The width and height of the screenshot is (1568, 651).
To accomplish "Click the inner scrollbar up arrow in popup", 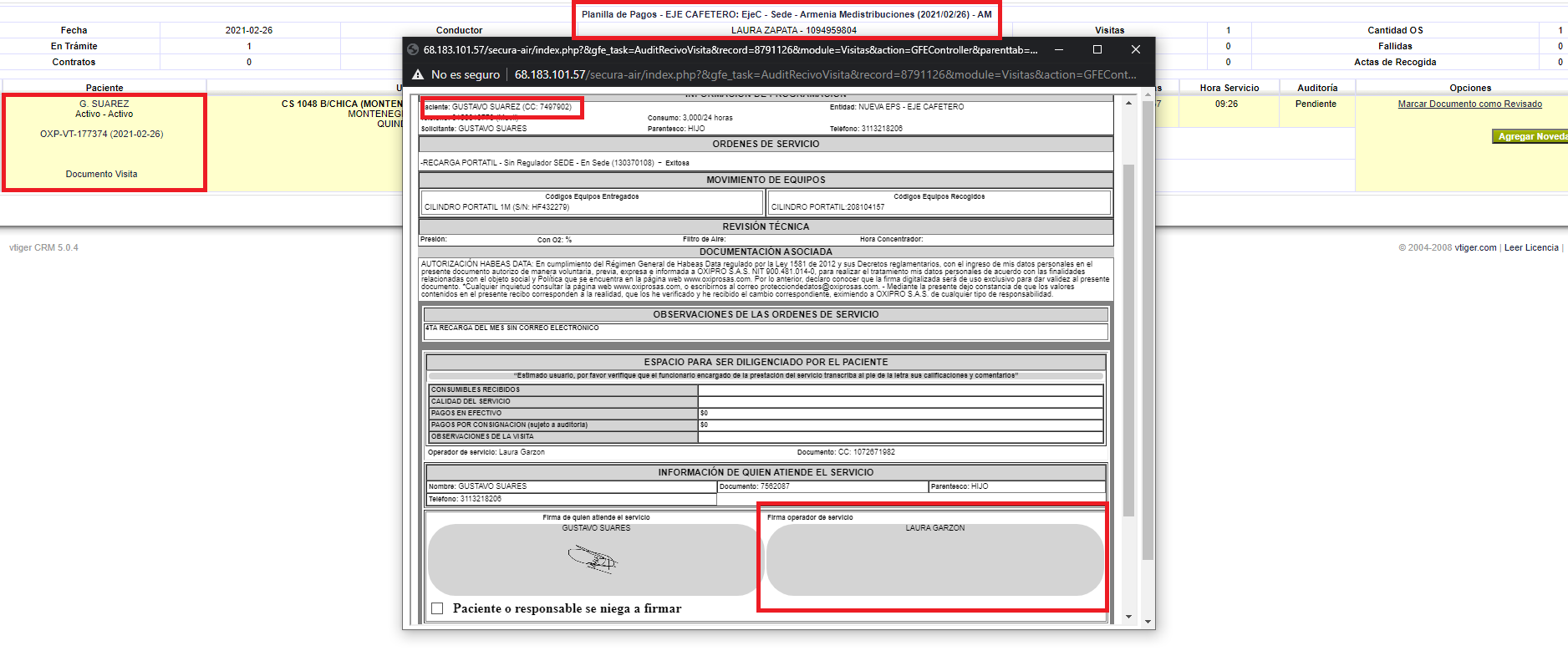I will 1128,103.
